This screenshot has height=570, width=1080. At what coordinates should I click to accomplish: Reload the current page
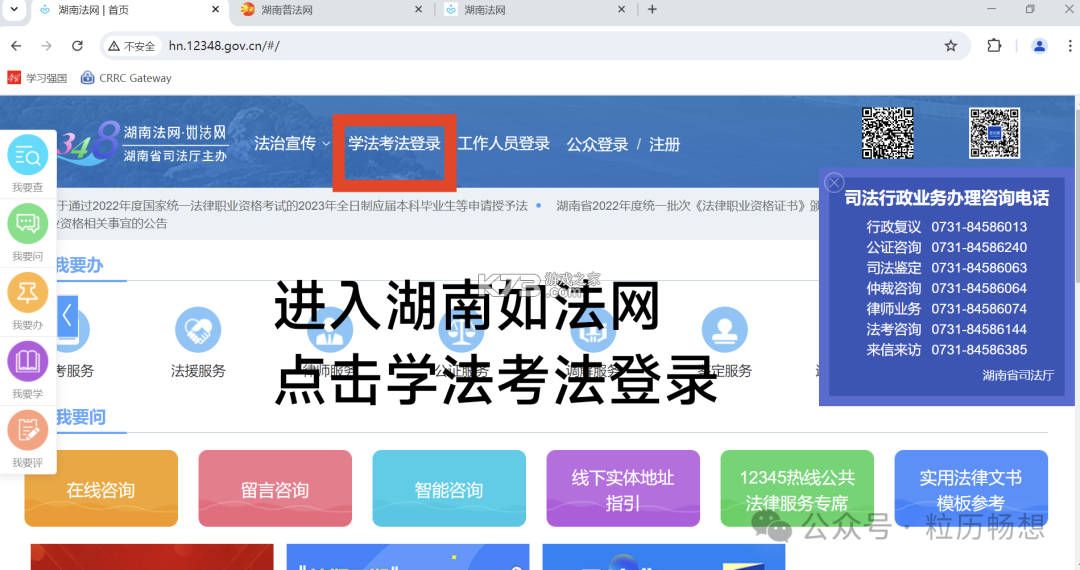(77, 45)
